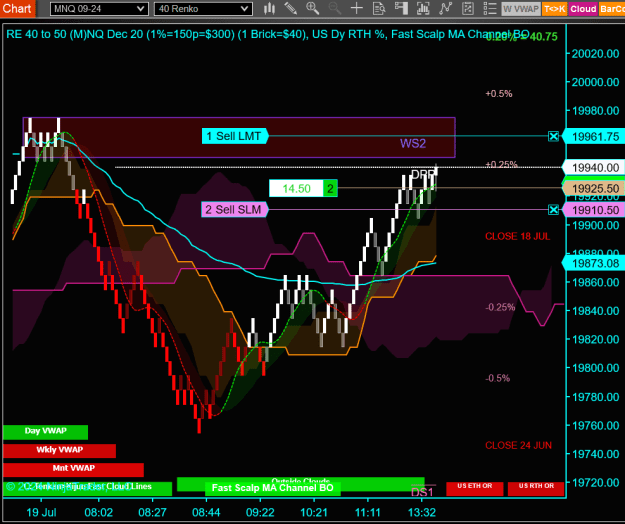Click the +0.5% level label
This screenshot has height=524, width=625.
tap(499, 94)
